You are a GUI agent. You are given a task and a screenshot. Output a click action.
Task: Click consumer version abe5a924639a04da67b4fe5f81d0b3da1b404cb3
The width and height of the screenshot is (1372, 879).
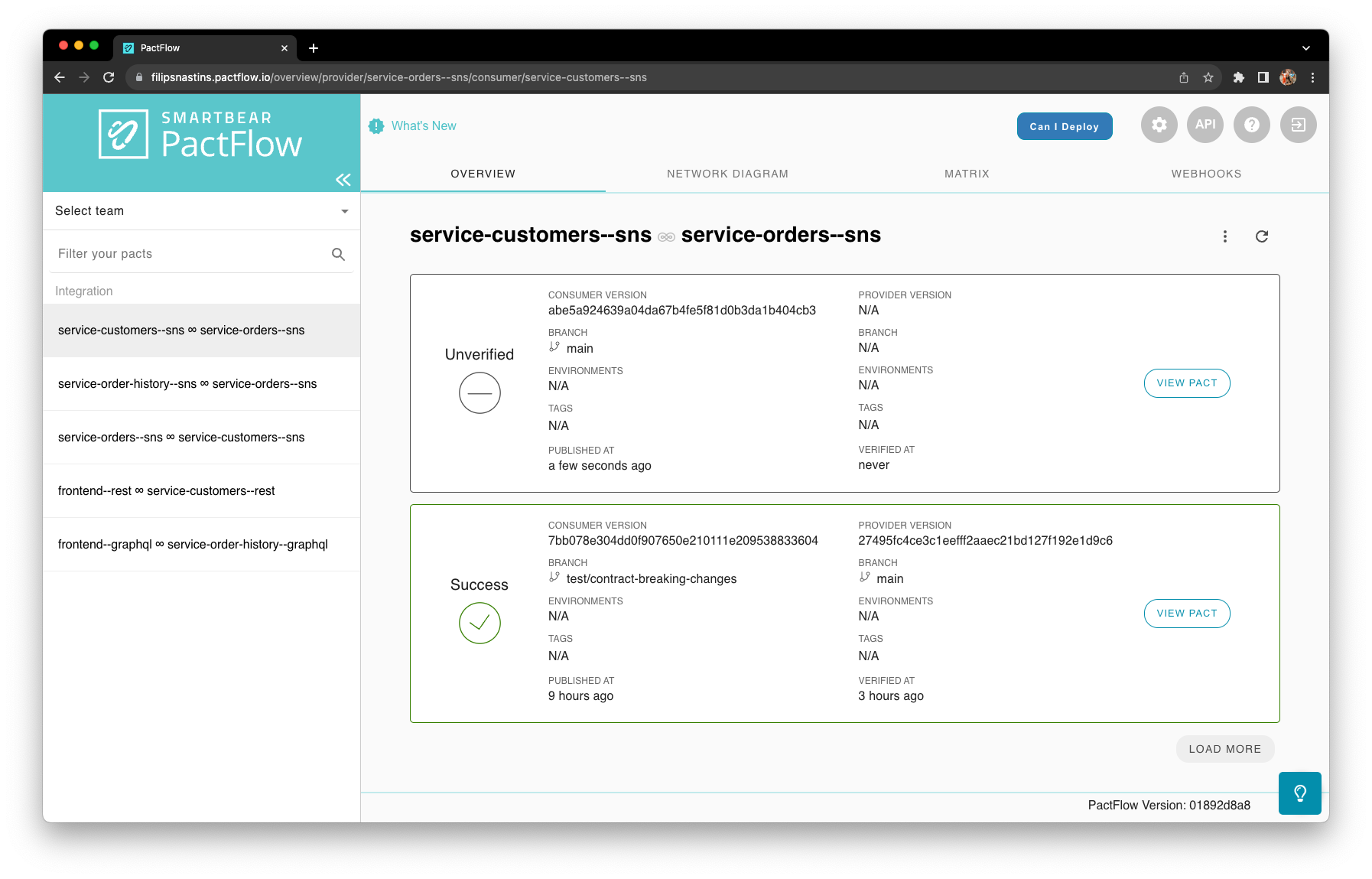[682, 311]
